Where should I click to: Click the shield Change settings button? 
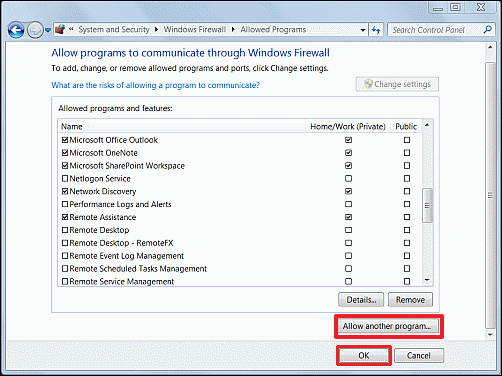click(397, 84)
